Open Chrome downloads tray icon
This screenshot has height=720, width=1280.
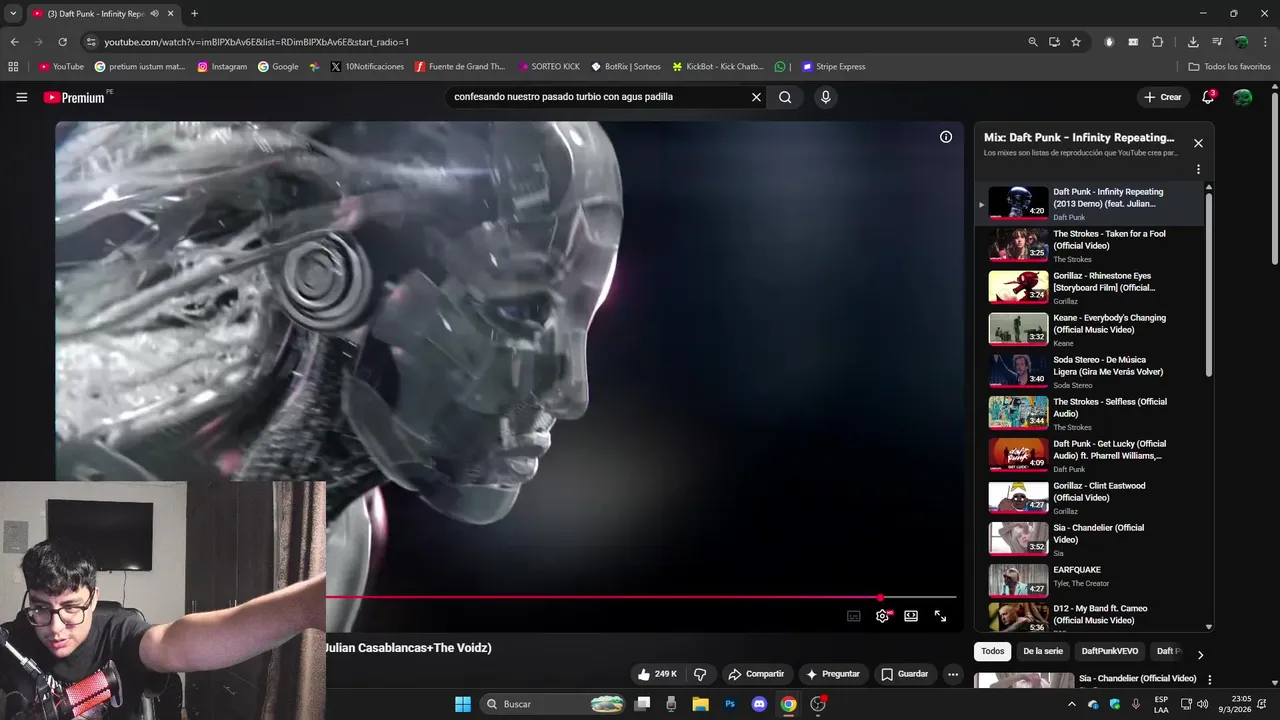click(x=1193, y=42)
